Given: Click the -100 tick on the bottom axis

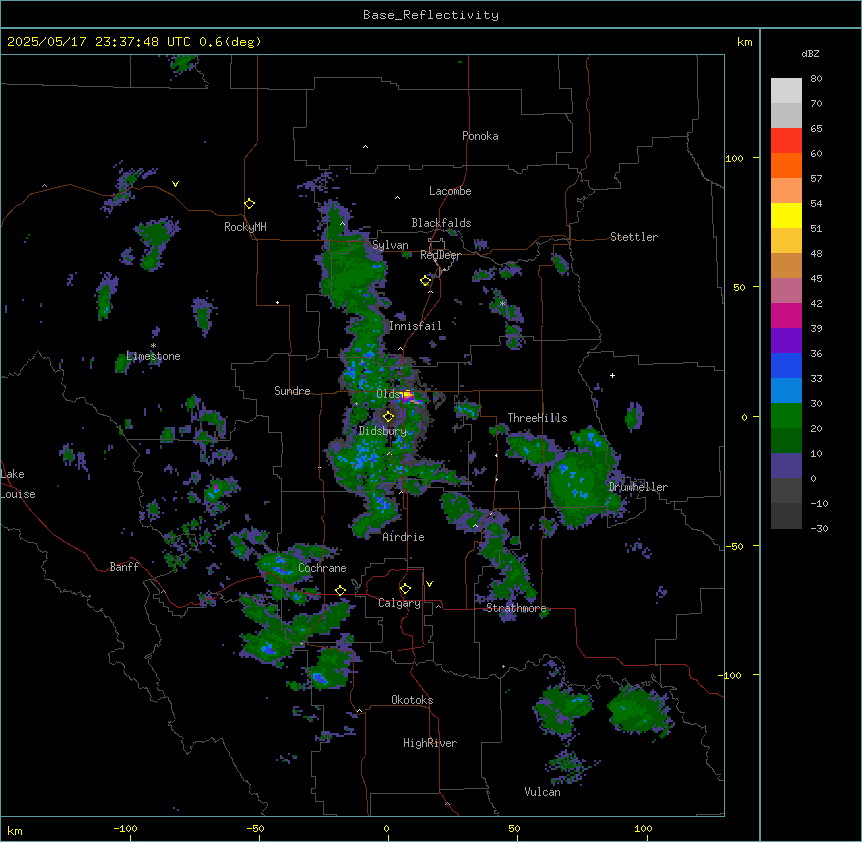Looking at the screenshot, I should point(125,828).
